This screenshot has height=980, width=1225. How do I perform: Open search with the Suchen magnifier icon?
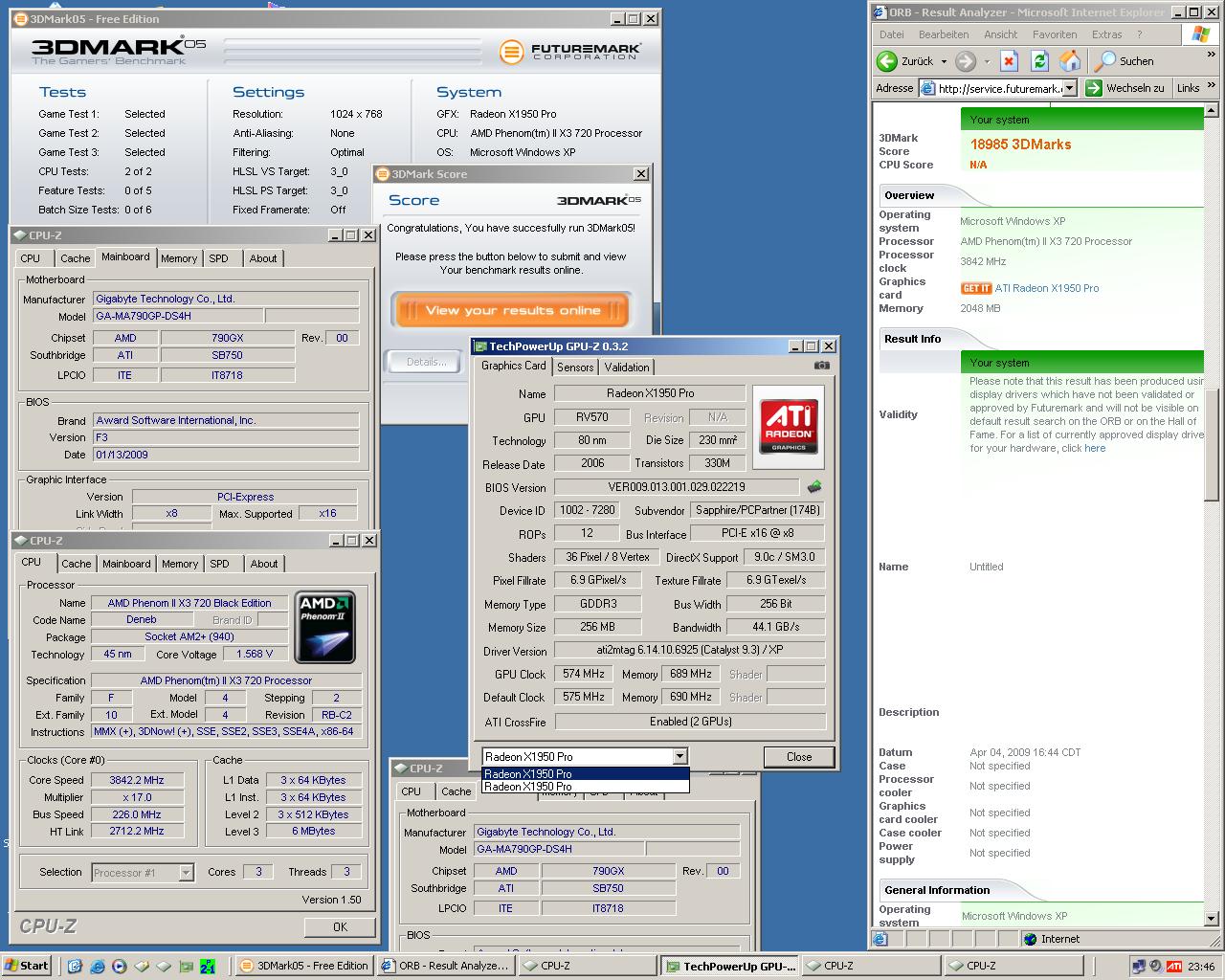coord(1105,61)
